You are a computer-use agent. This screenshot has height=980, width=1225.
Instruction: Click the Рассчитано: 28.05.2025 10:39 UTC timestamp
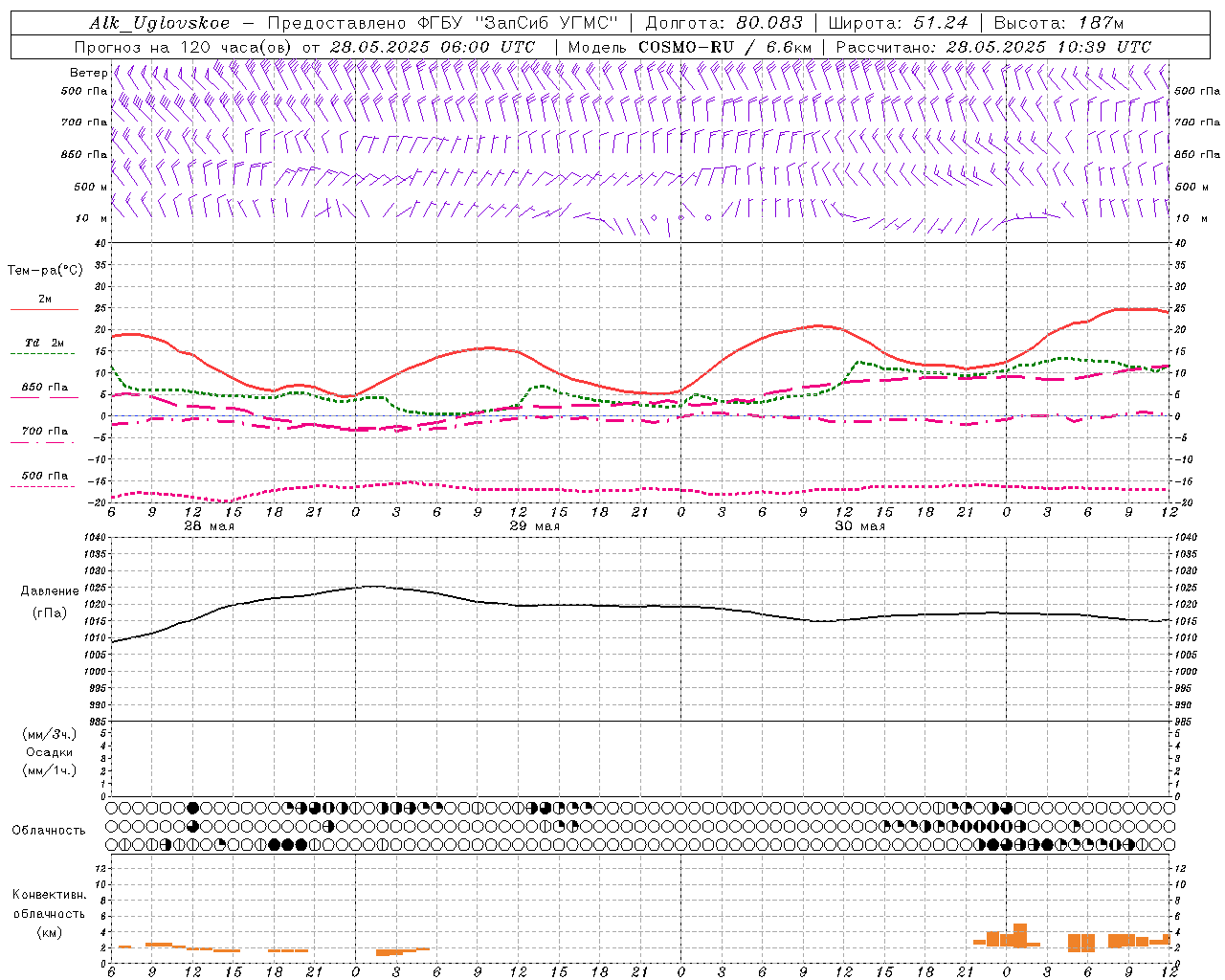click(993, 47)
